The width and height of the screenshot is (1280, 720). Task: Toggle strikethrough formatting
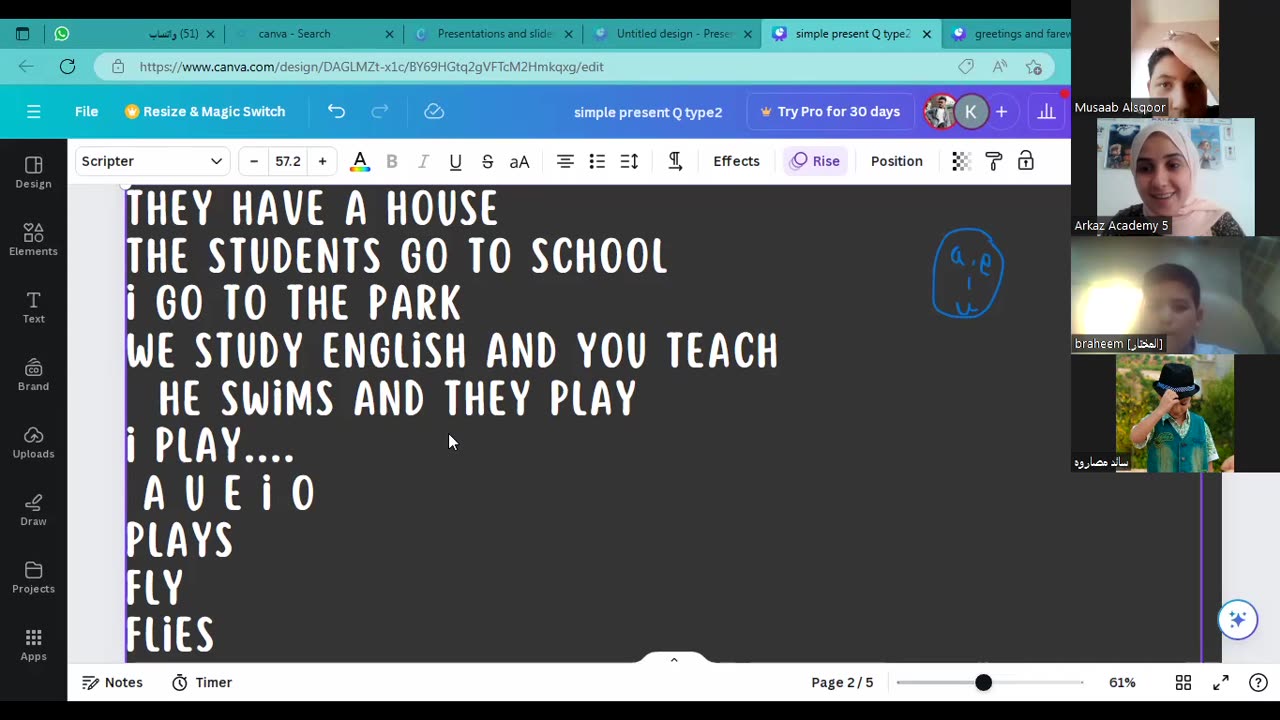pyautogui.click(x=487, y=161)
